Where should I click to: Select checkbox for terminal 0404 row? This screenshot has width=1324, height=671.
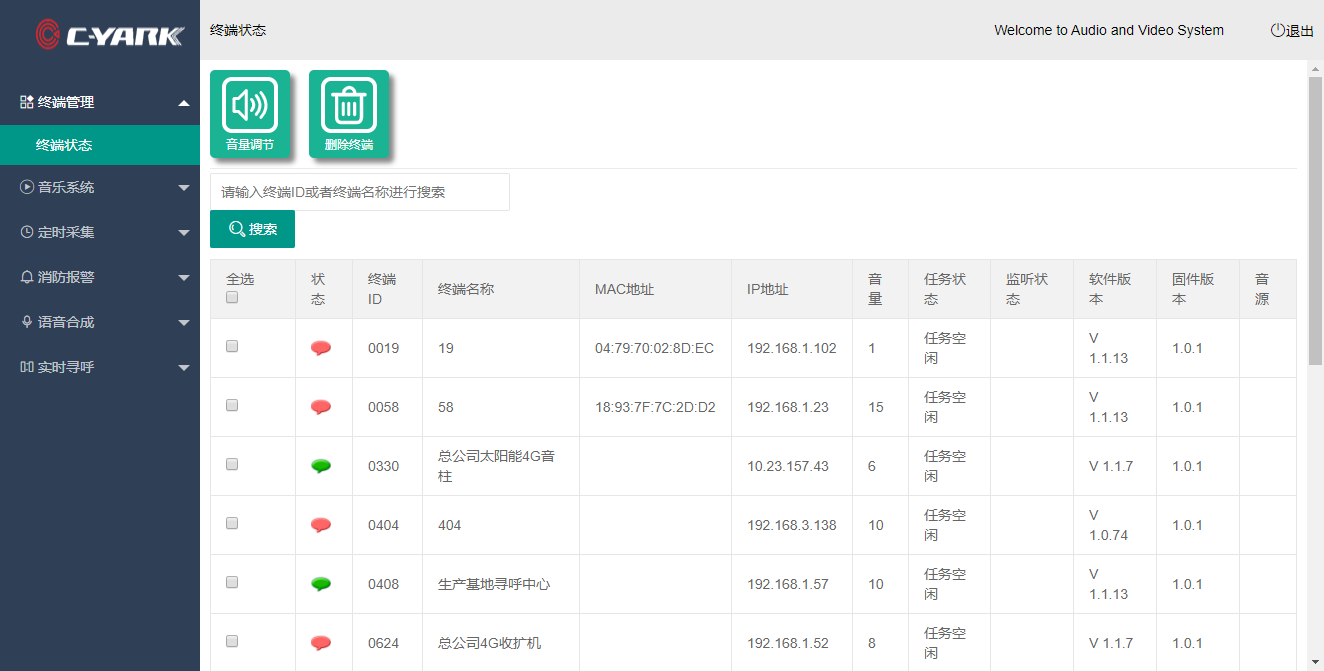tap(232, 523)
